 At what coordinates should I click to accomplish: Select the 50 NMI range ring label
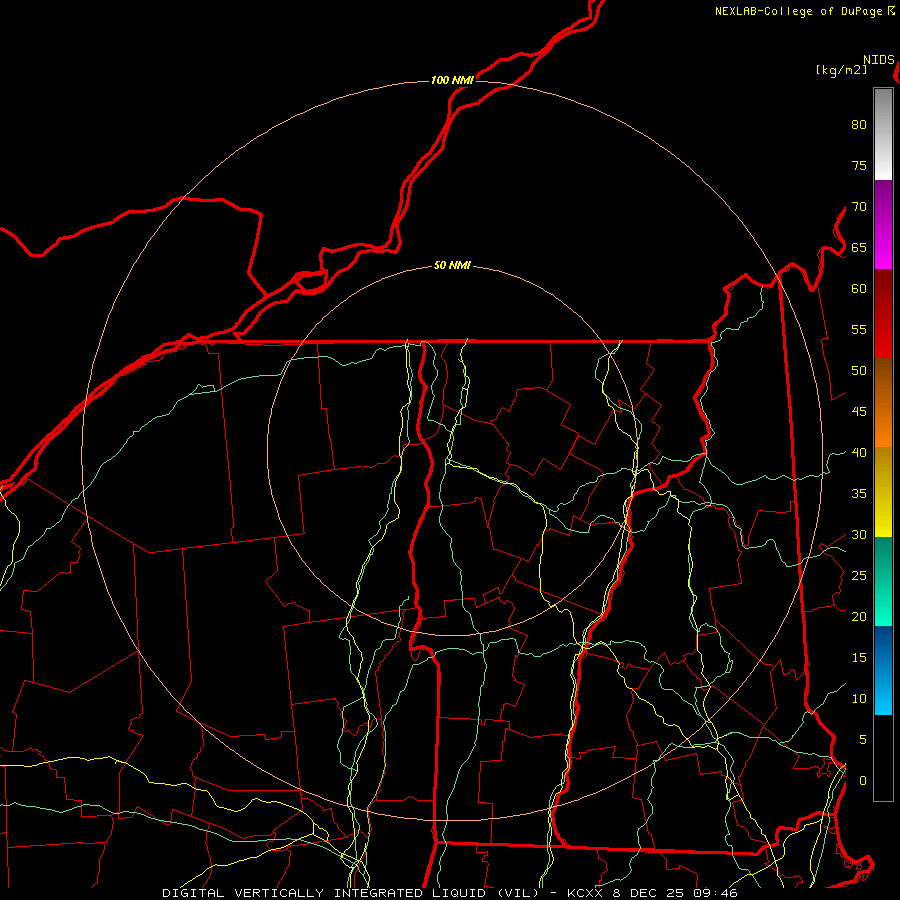[452, 265]
